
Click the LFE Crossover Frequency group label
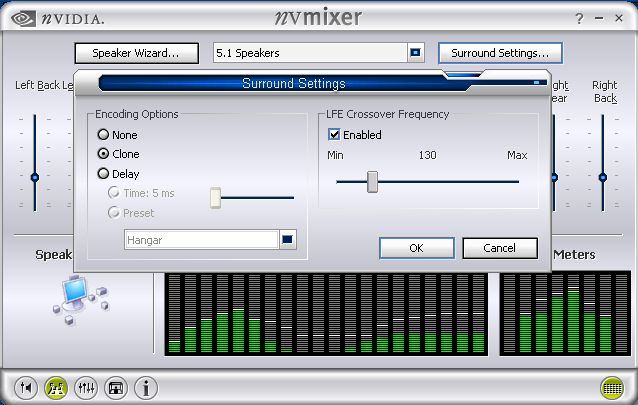(x=387, y=114)
